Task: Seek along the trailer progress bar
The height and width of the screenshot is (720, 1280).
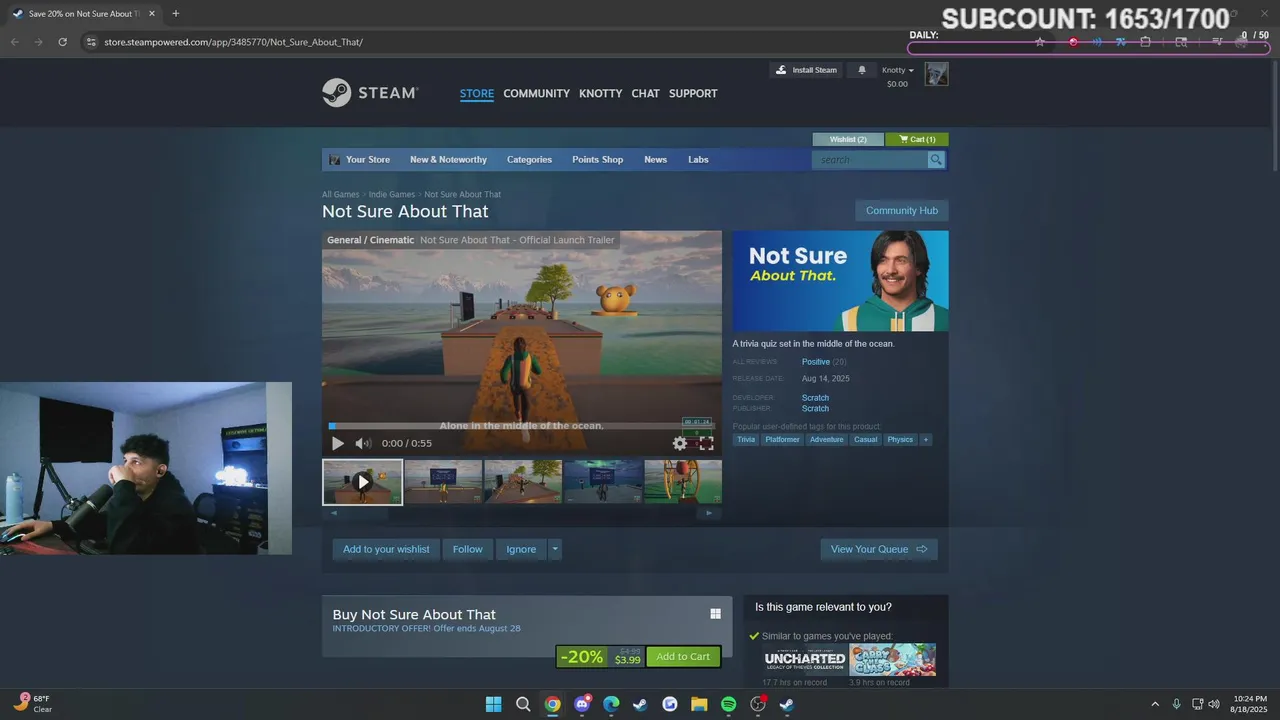Action: 521,426
